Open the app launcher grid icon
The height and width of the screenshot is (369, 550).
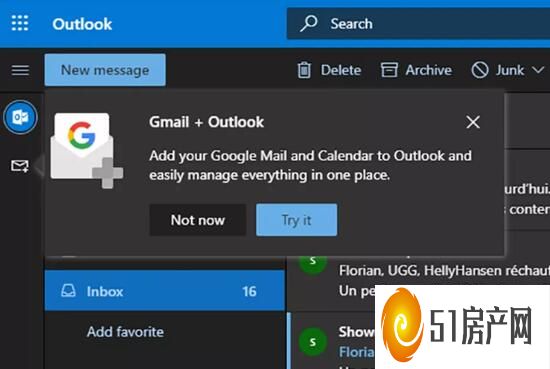[x=20, y=24]
